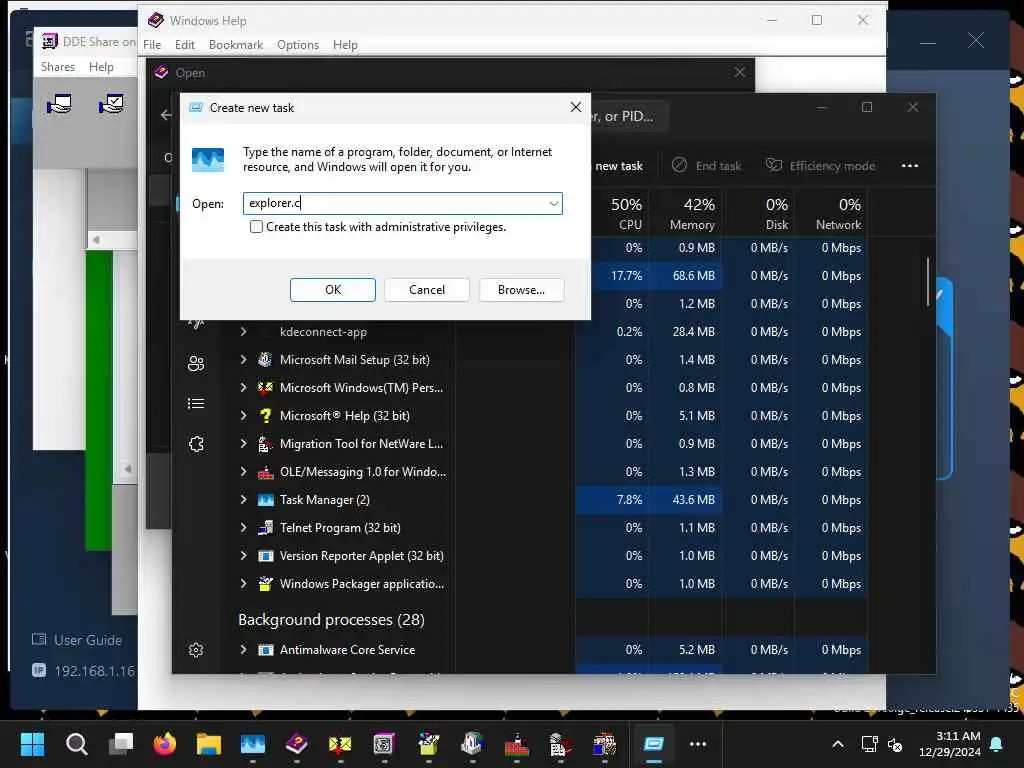Expand the Microsoft Mail Setup process row
1024x768 pixels.
click(244, 360)
